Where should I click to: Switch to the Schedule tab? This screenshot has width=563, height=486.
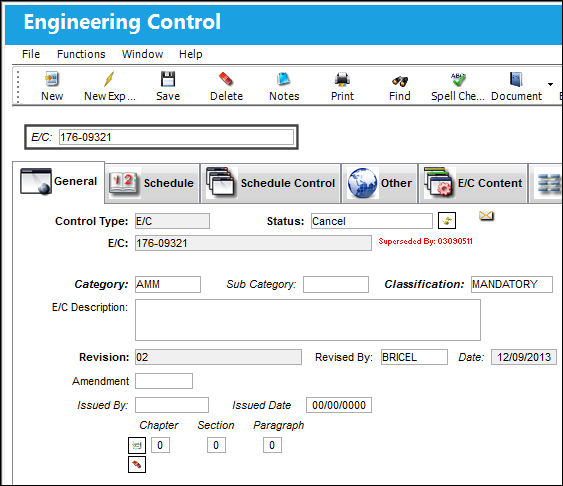click(152, 183)
